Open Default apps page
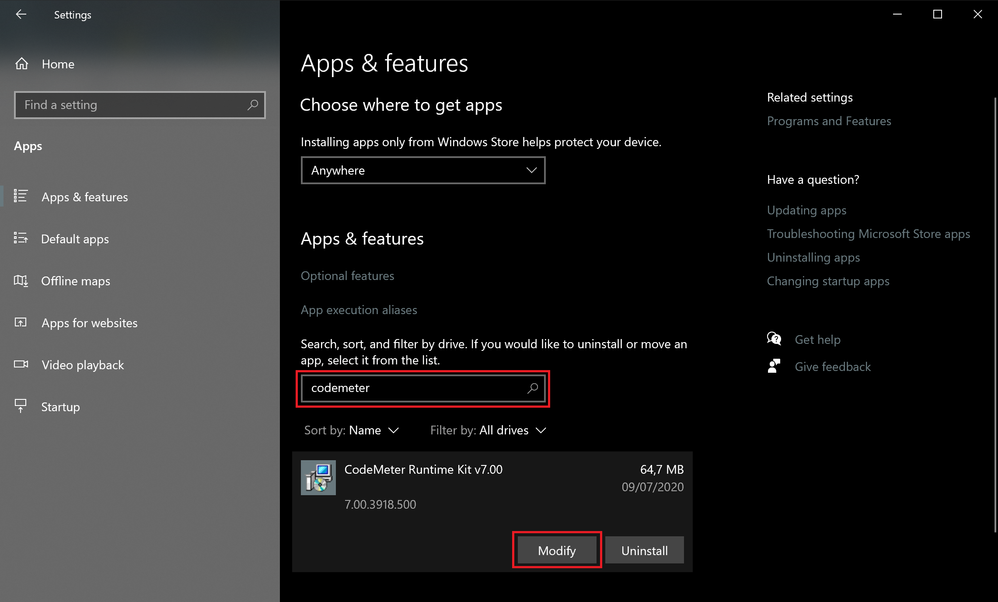 (74, 239)
